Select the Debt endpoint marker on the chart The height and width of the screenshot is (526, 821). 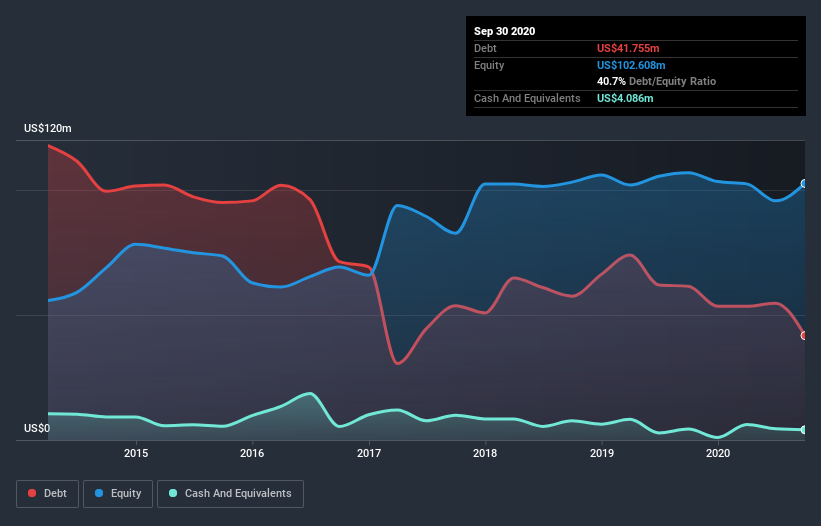click(x=804, y=335)
